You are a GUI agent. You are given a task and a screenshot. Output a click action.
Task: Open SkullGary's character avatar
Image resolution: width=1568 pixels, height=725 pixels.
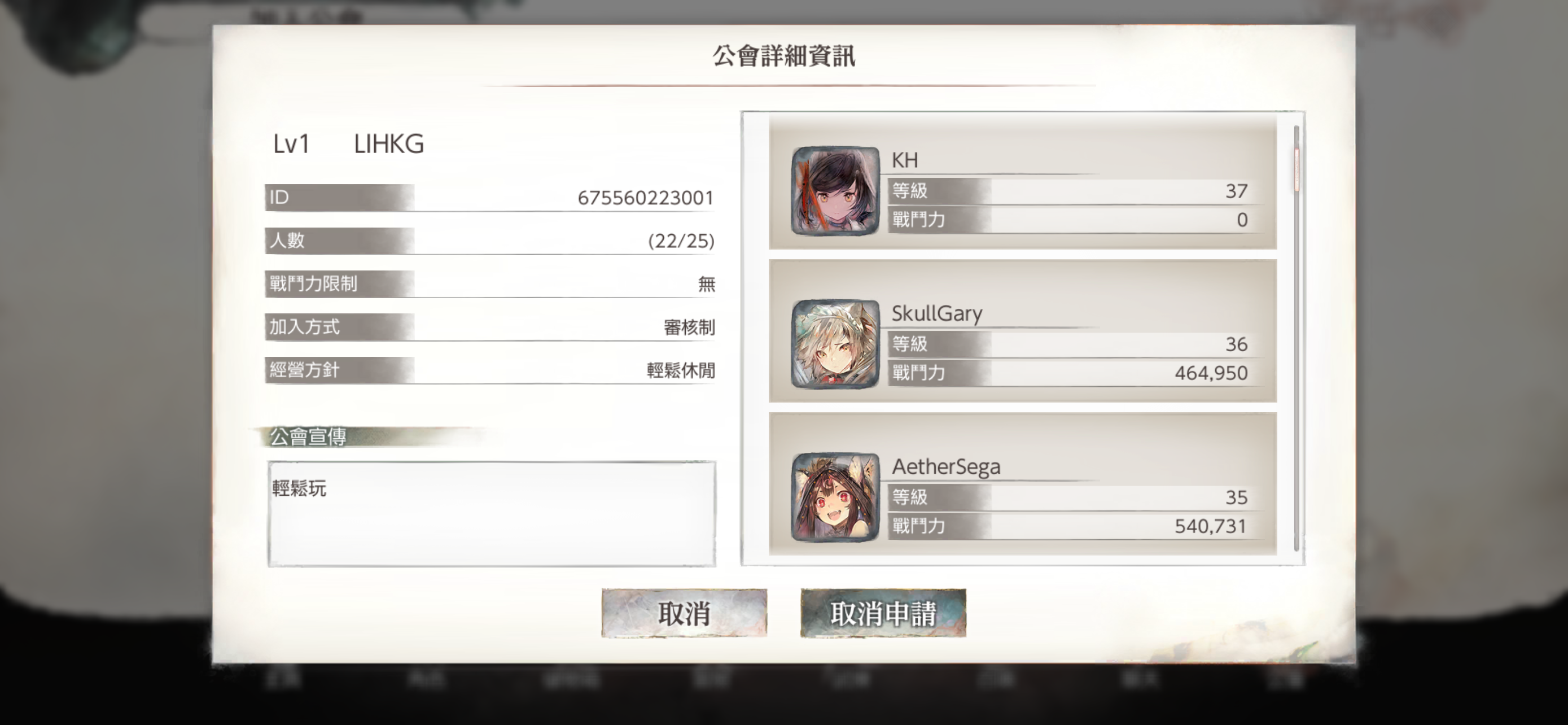(835, 344)
